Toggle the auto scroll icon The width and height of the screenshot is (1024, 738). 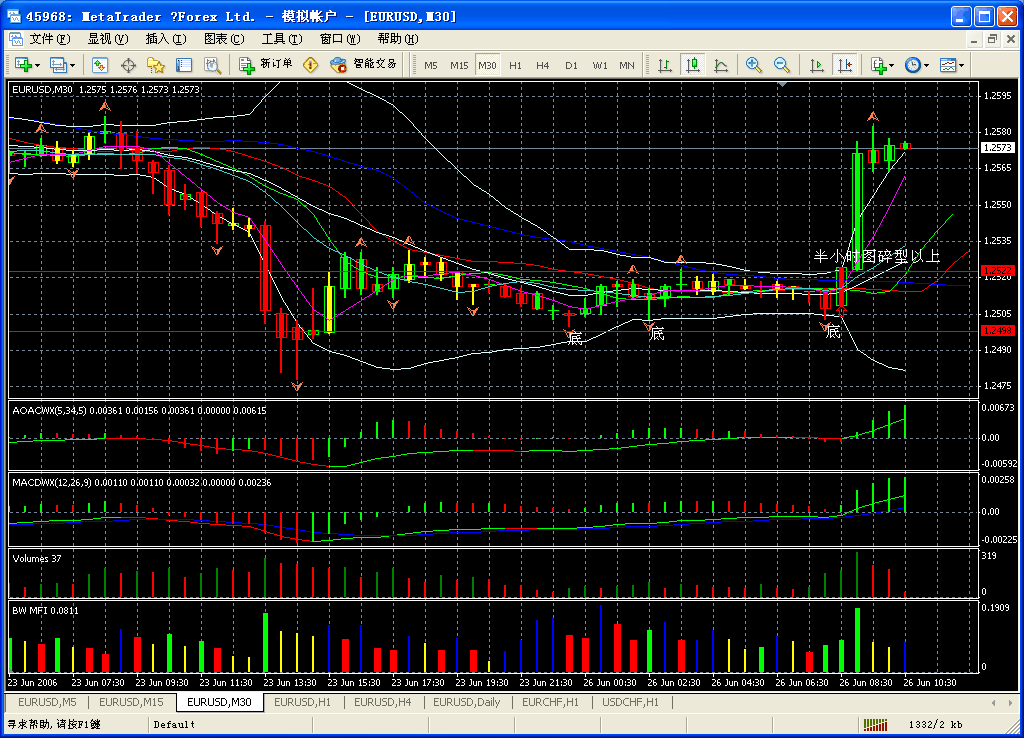click(x=816, y=65)
